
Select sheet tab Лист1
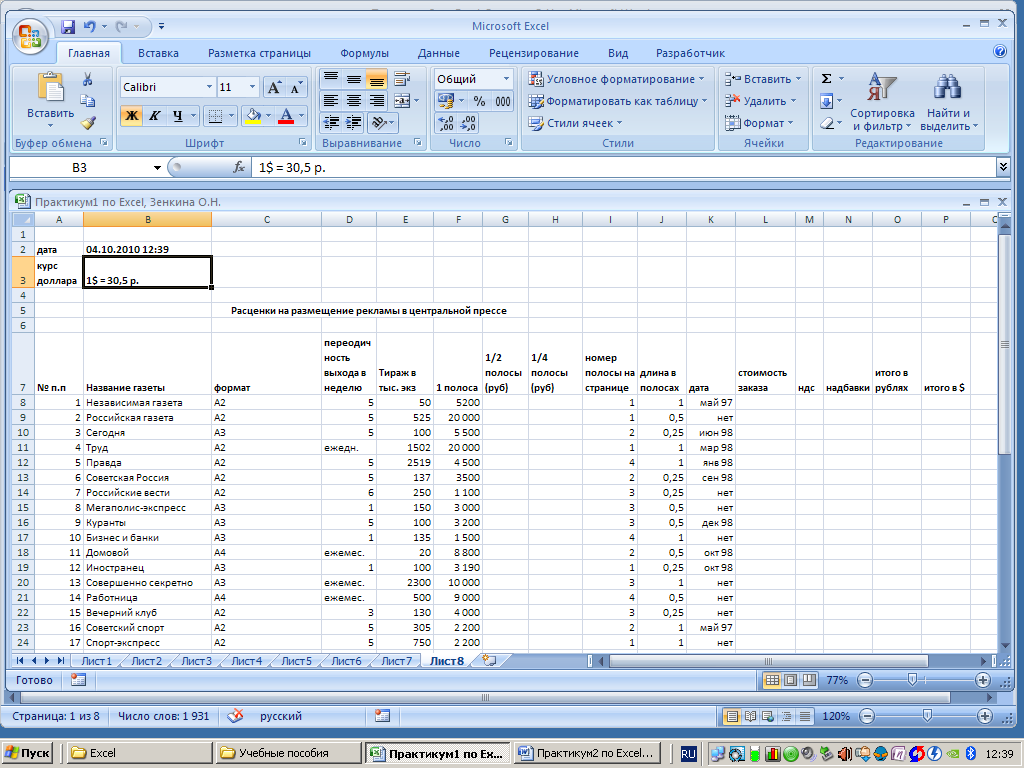click(x=96, y=661)
